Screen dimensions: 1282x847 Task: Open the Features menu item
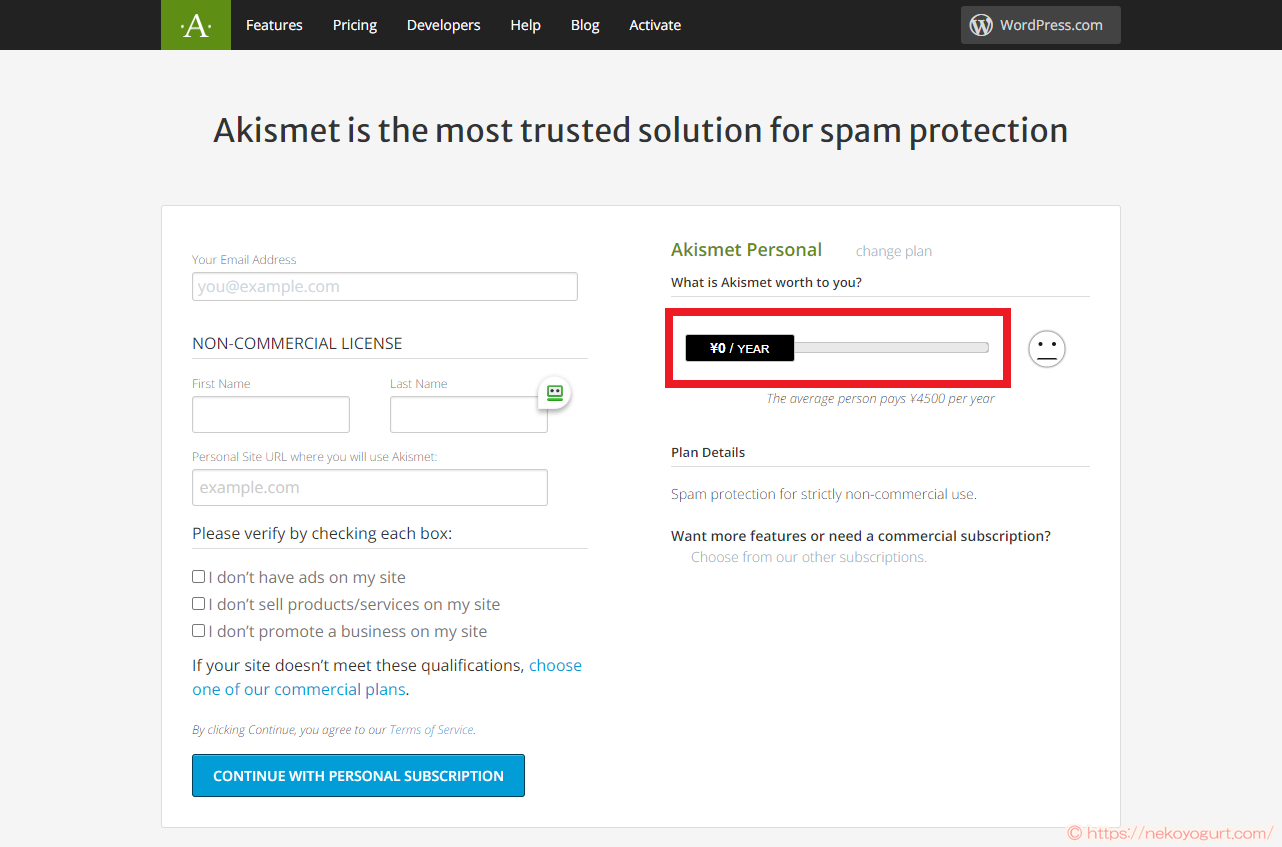(x=274, y=25)
